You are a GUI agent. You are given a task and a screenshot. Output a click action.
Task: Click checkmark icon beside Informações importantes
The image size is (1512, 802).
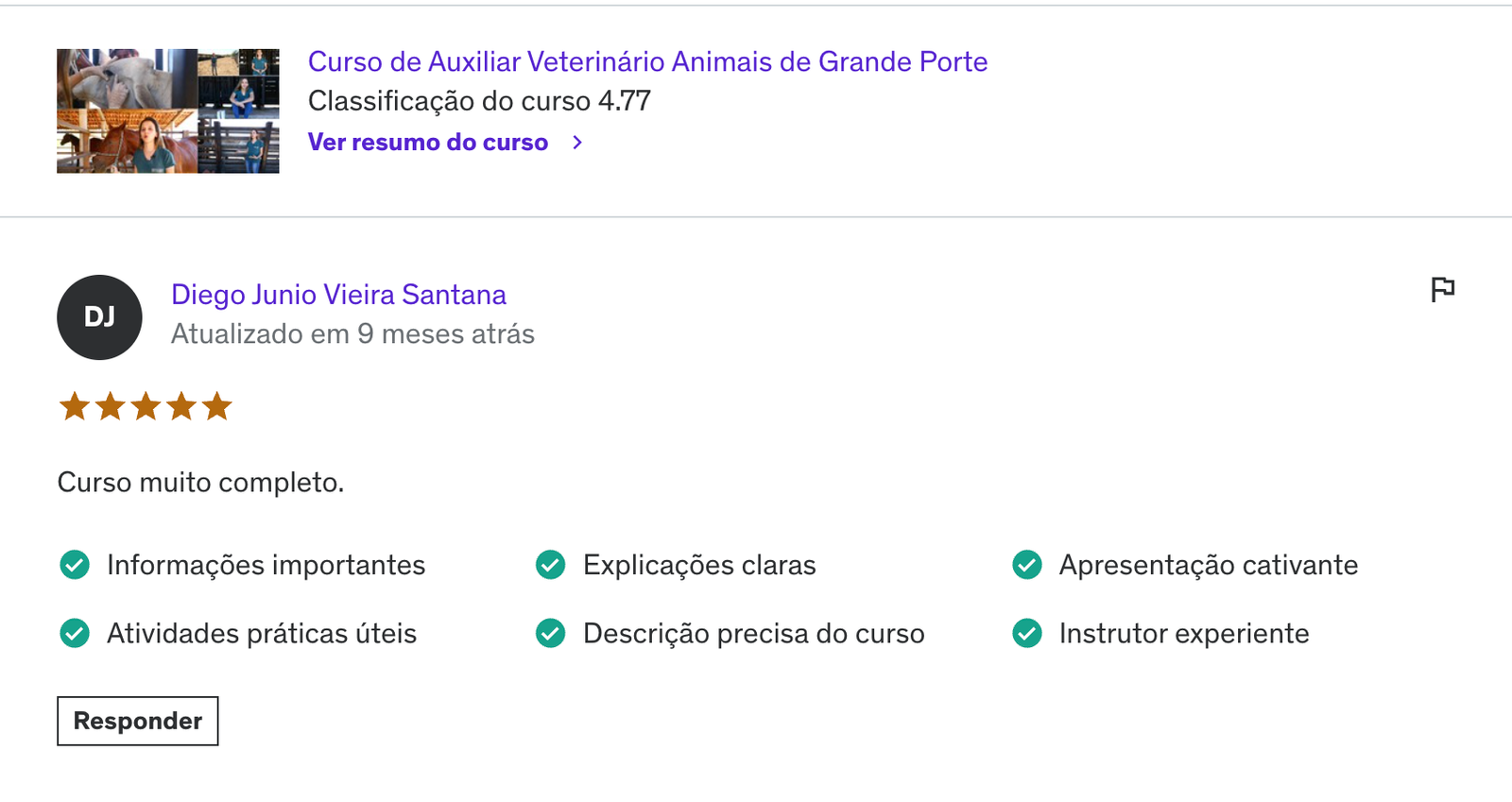pos(75,565)
